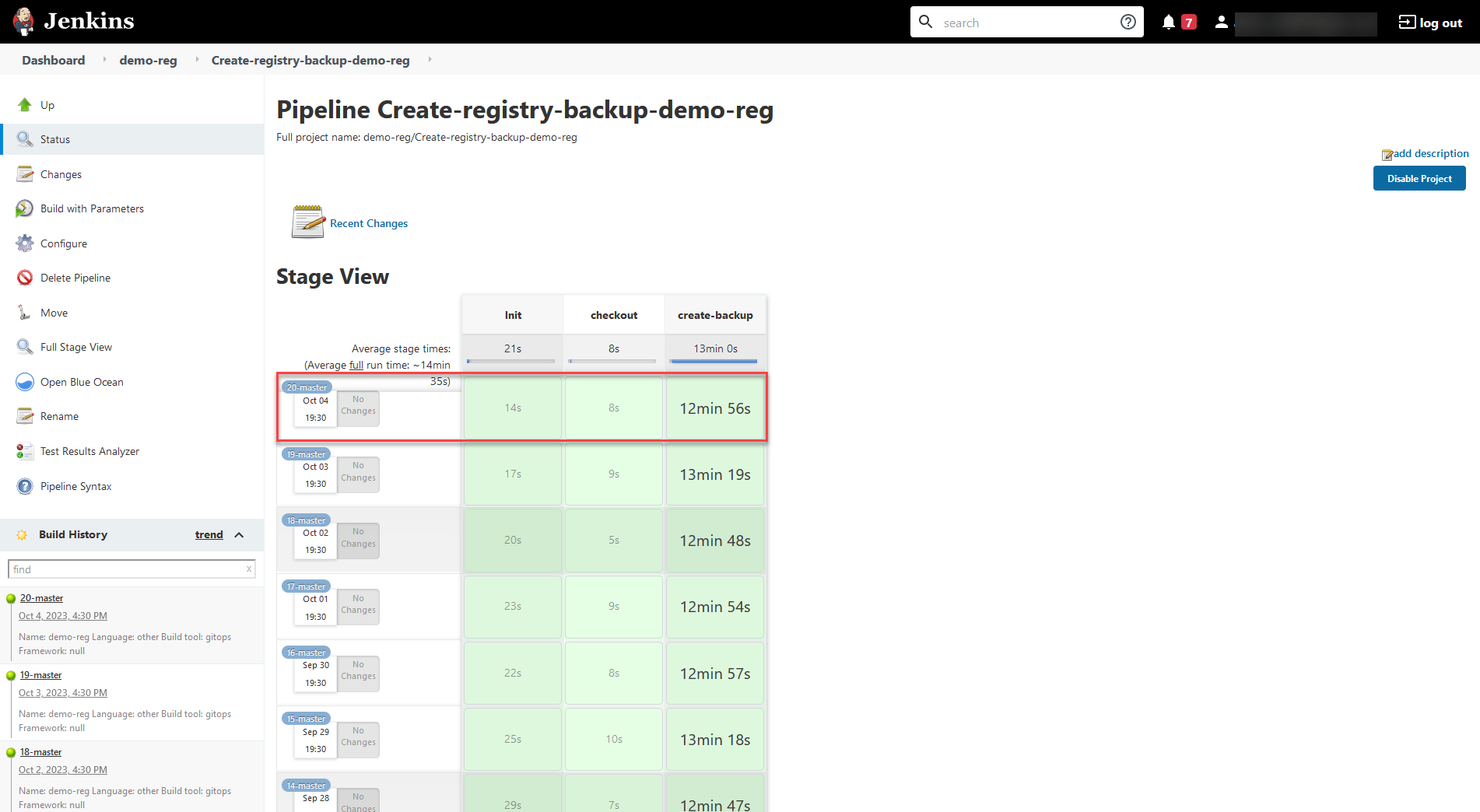1480x812 pixels.
Task: Click the Up arrow icon in sidebar
Action: pos(25,105)
